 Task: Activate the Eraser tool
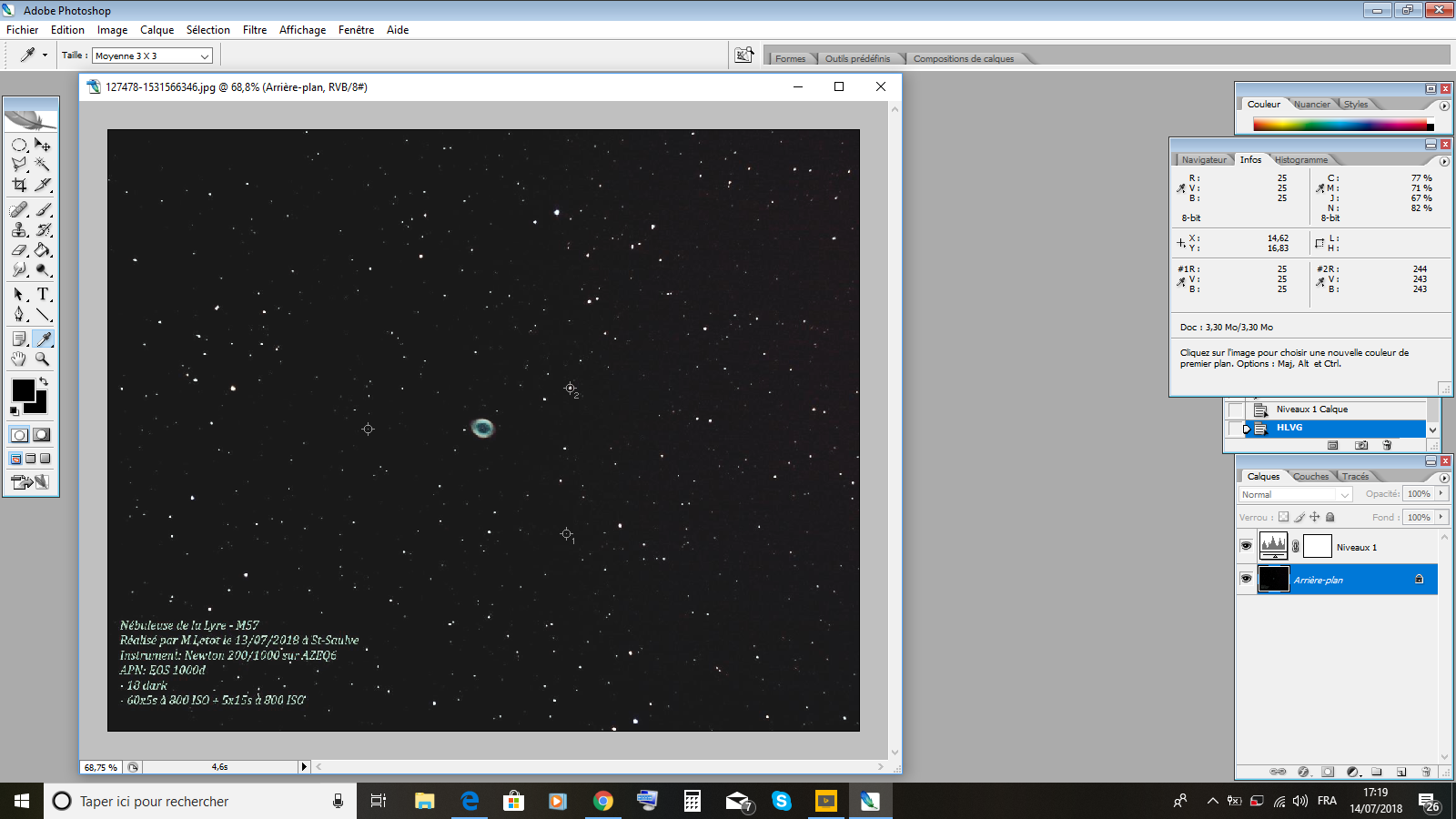(x=19, y=249)
